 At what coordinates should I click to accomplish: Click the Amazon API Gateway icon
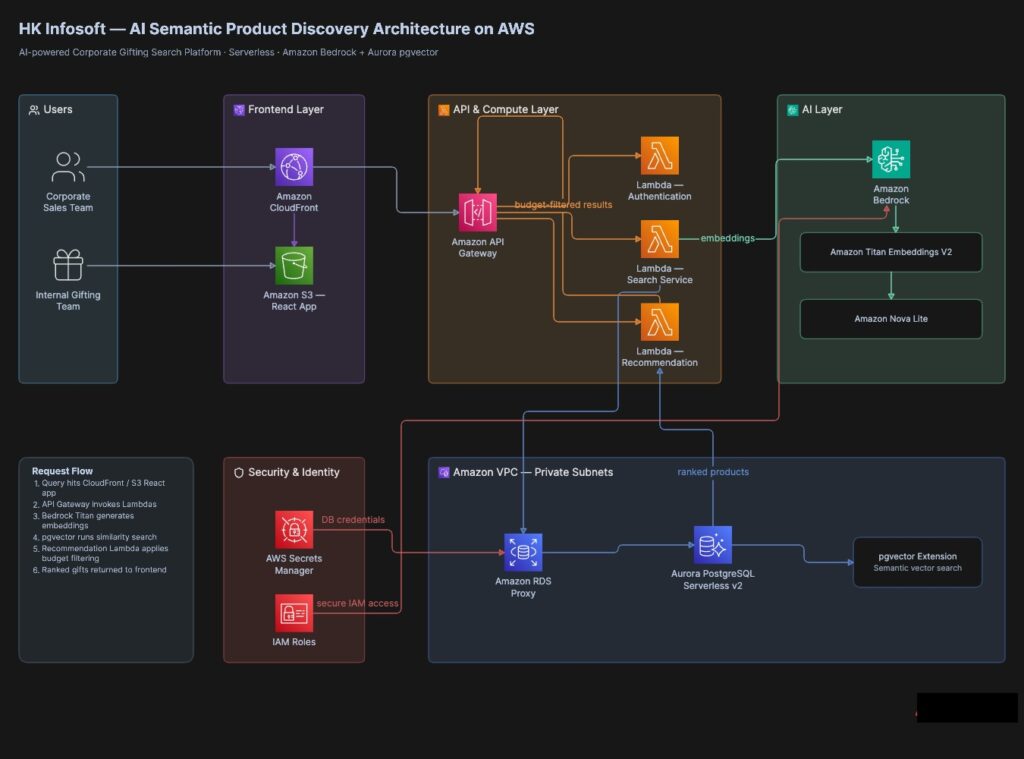click(x=477, y=212)
